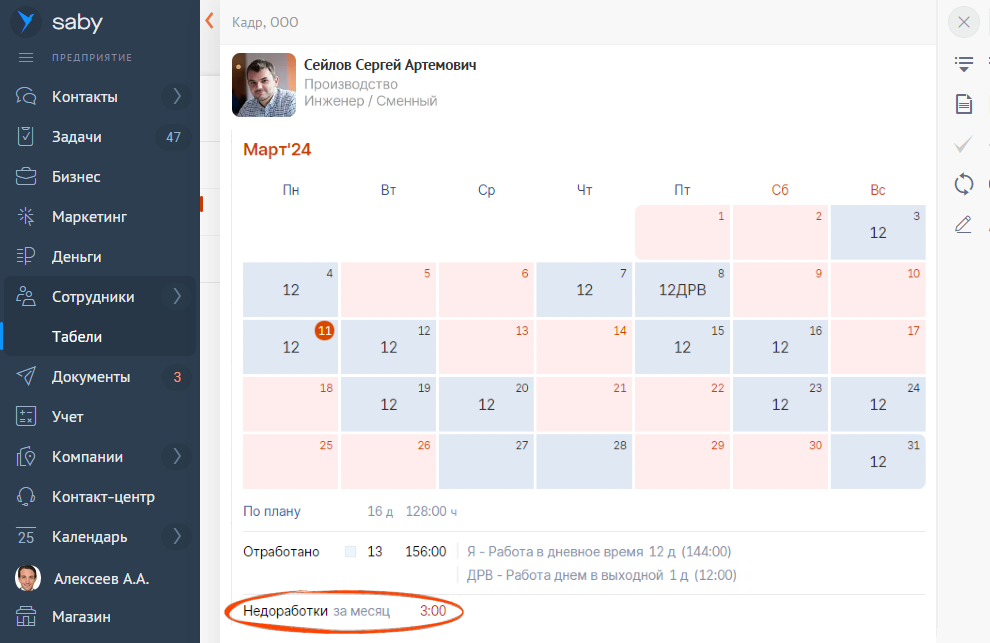Open Documents from the sidebar
This screenshot has height=643, width=990.
(90, 377)
